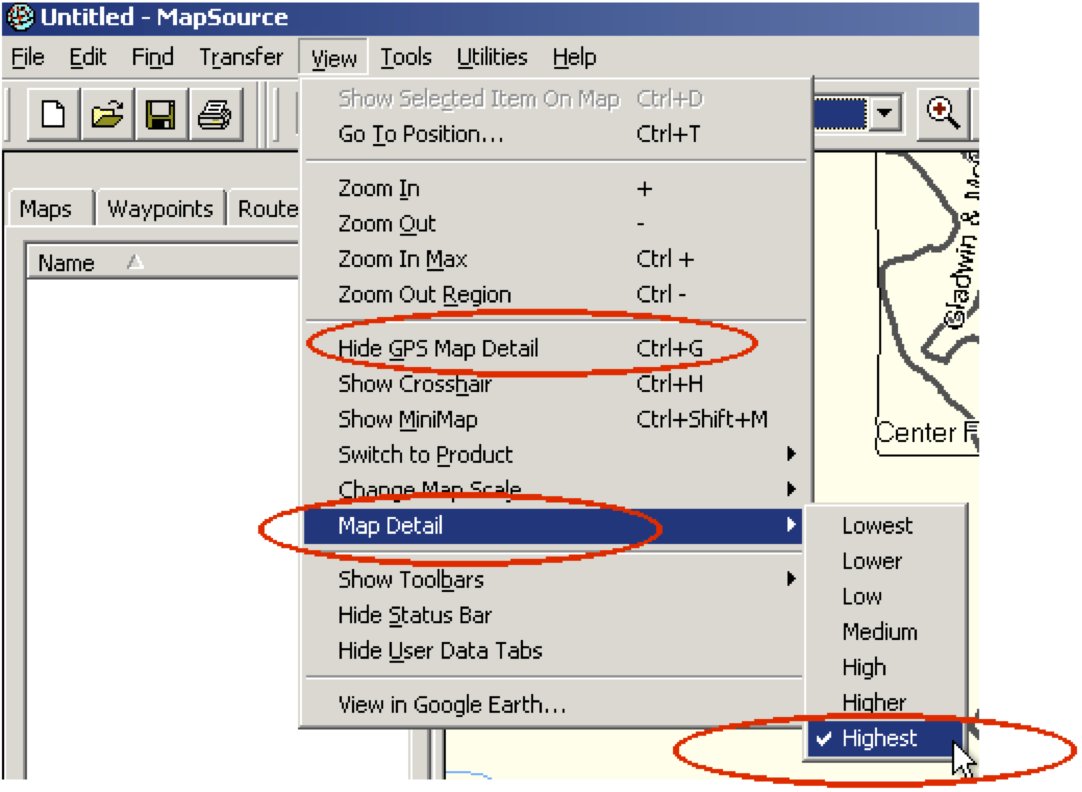
Task: Set map detail to Lowest
Action: (x=886, y=526)
